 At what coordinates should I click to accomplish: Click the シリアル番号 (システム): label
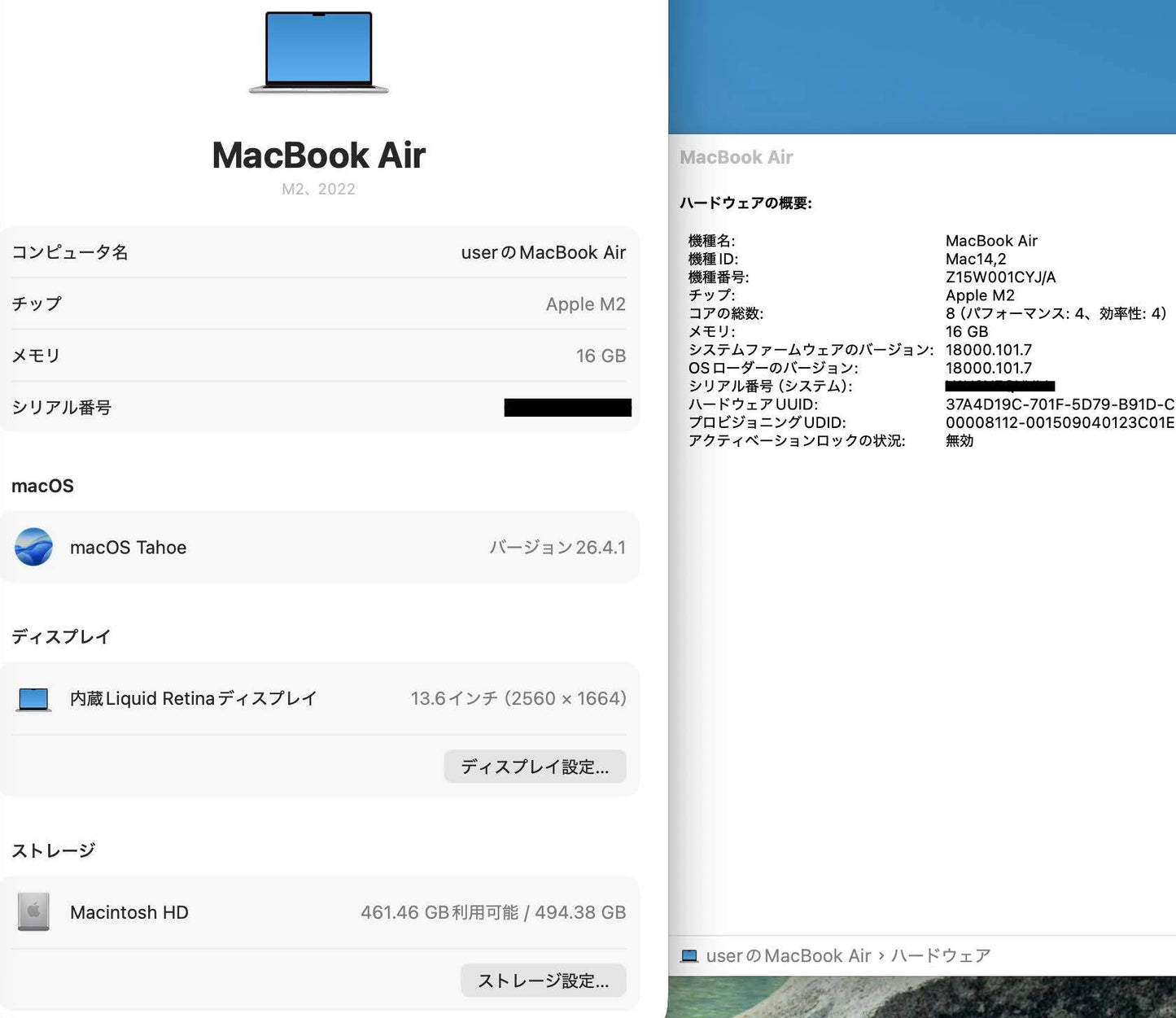point(770,386)
